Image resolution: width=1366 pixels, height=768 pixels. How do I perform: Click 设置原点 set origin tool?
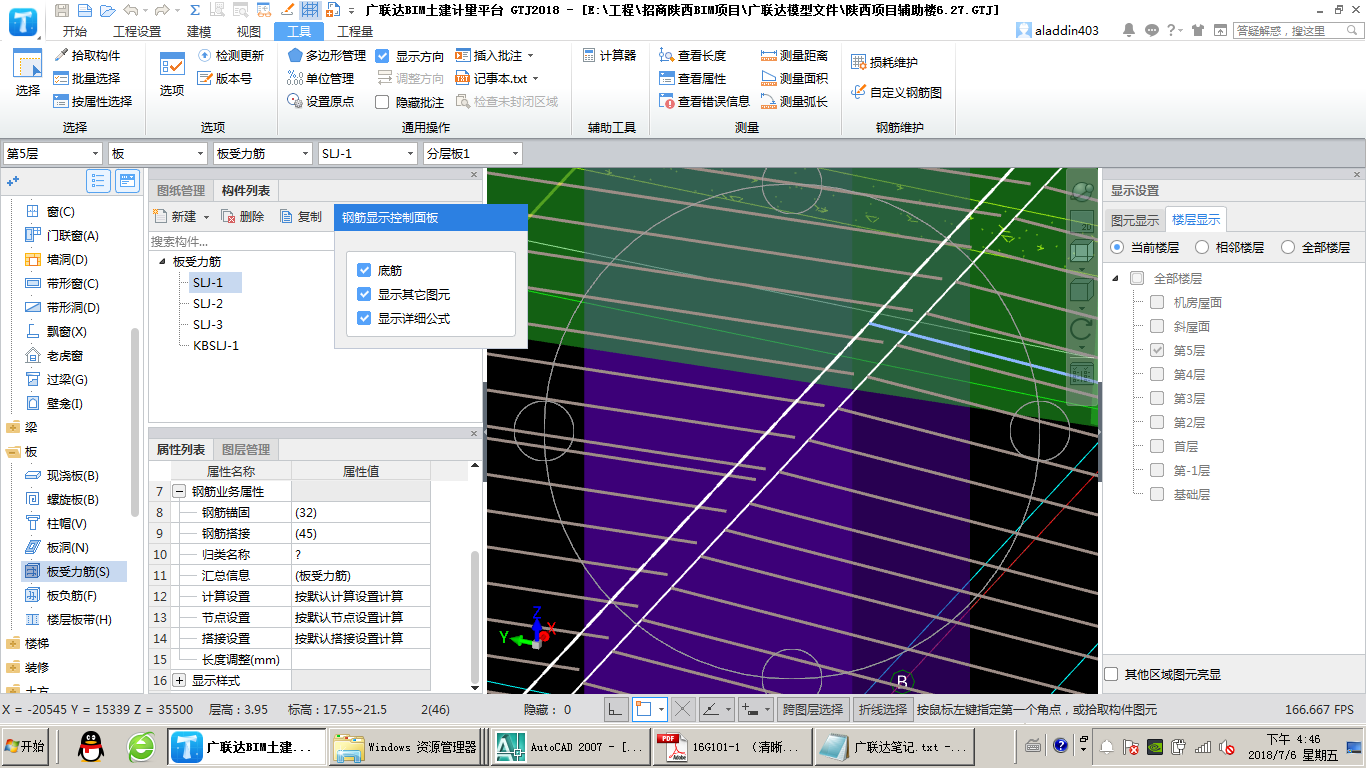tap(321, 101)
